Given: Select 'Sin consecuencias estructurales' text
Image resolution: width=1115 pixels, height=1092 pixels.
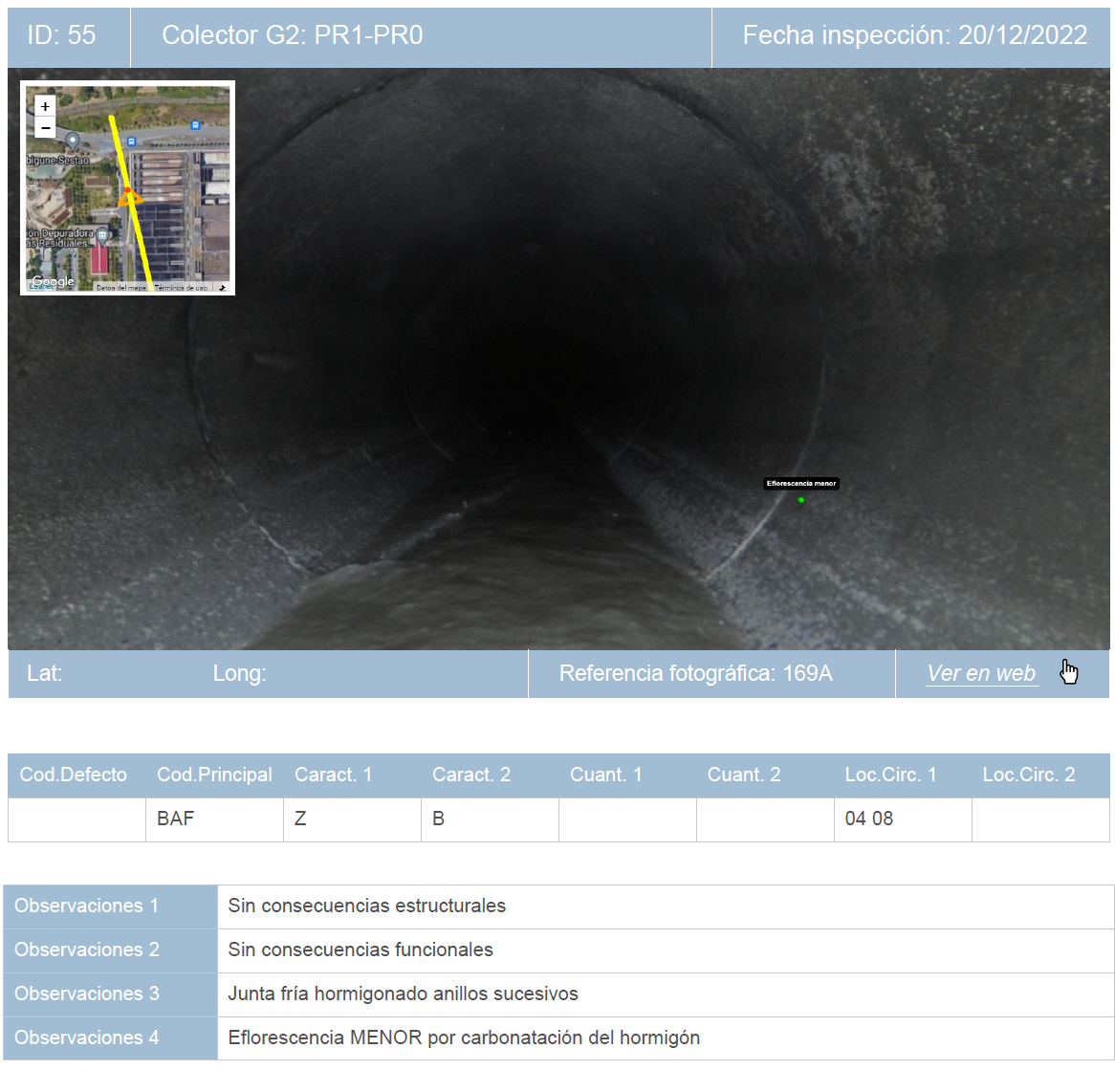Looking at the screenshot, I should 367,906.
